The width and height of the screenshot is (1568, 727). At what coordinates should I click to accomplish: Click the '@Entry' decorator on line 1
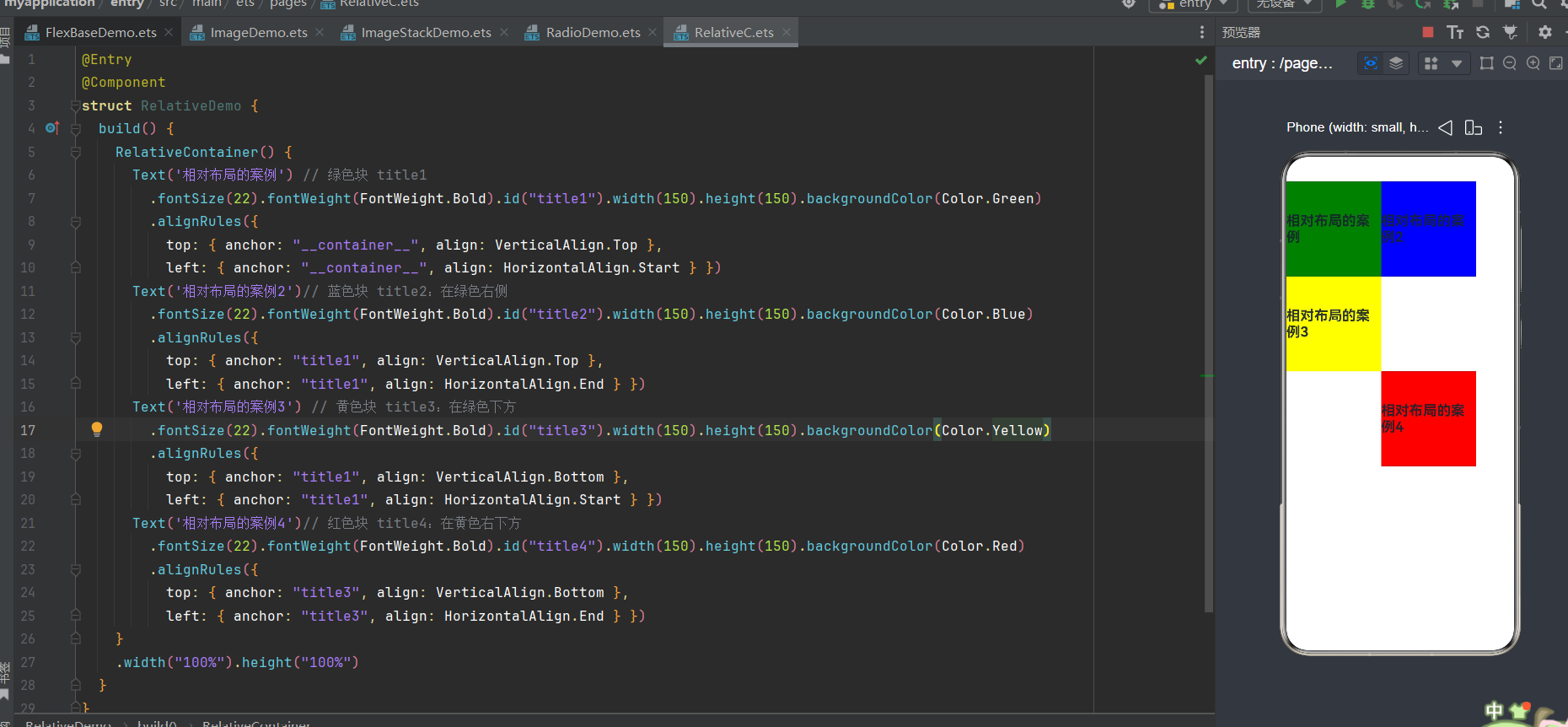click(x=106, y=59)
